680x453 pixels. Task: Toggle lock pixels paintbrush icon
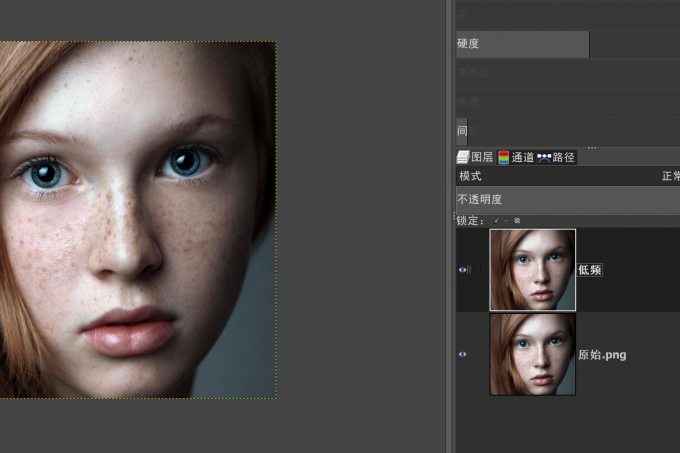[x=497, y=221]
